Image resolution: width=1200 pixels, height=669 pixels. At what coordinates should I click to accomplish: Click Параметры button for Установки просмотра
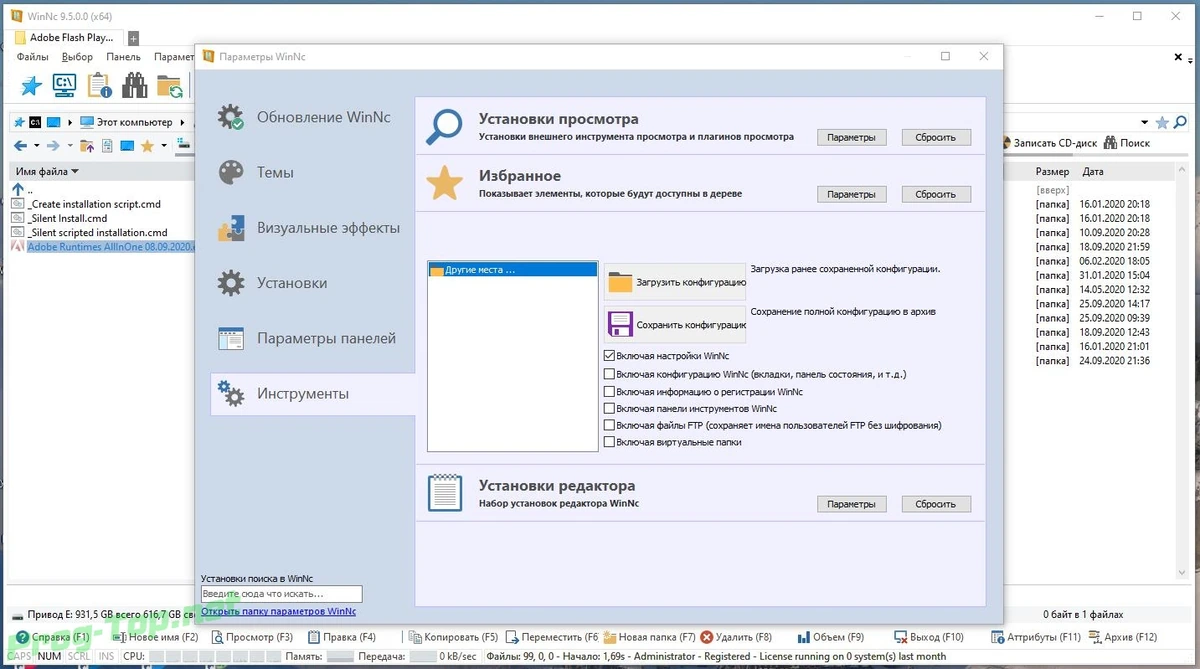tap(851, 137)
